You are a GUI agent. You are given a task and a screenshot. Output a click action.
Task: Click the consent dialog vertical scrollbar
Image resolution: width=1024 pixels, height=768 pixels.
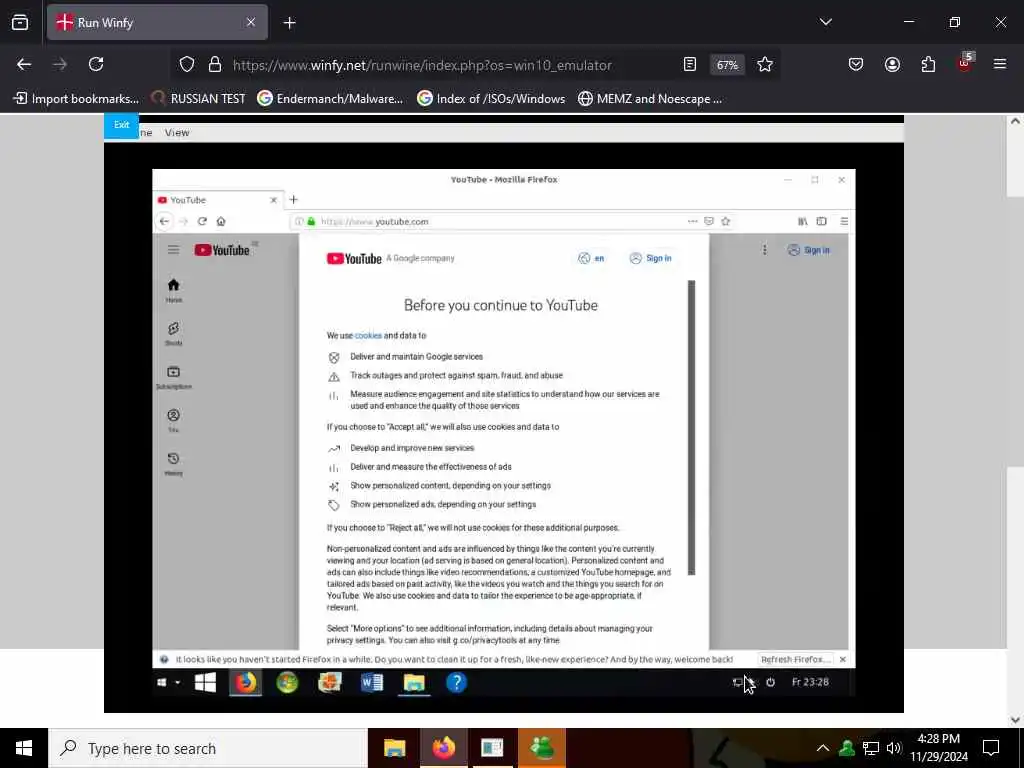click(692, 428)
